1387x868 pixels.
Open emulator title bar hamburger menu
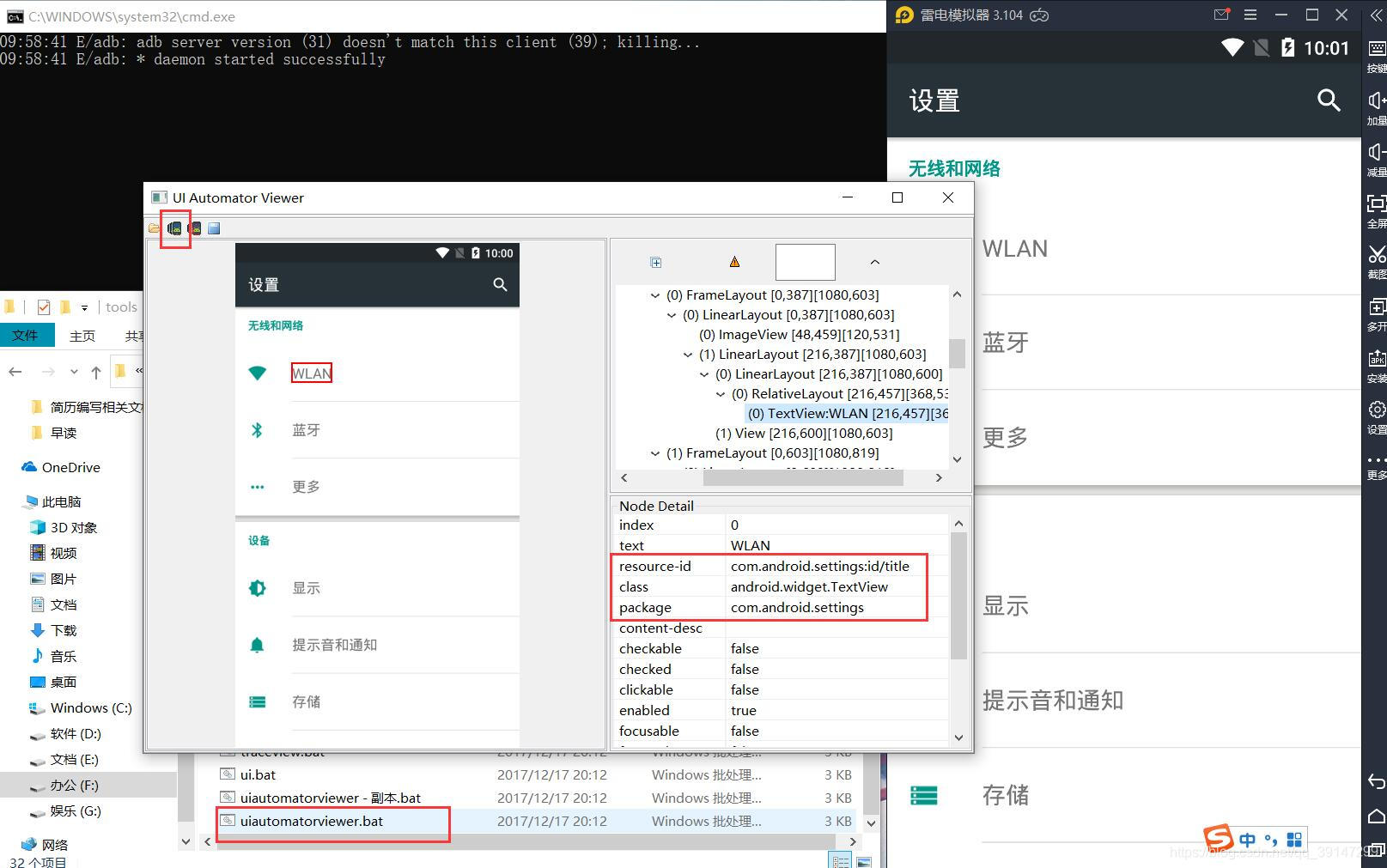tap(1250, 15)
